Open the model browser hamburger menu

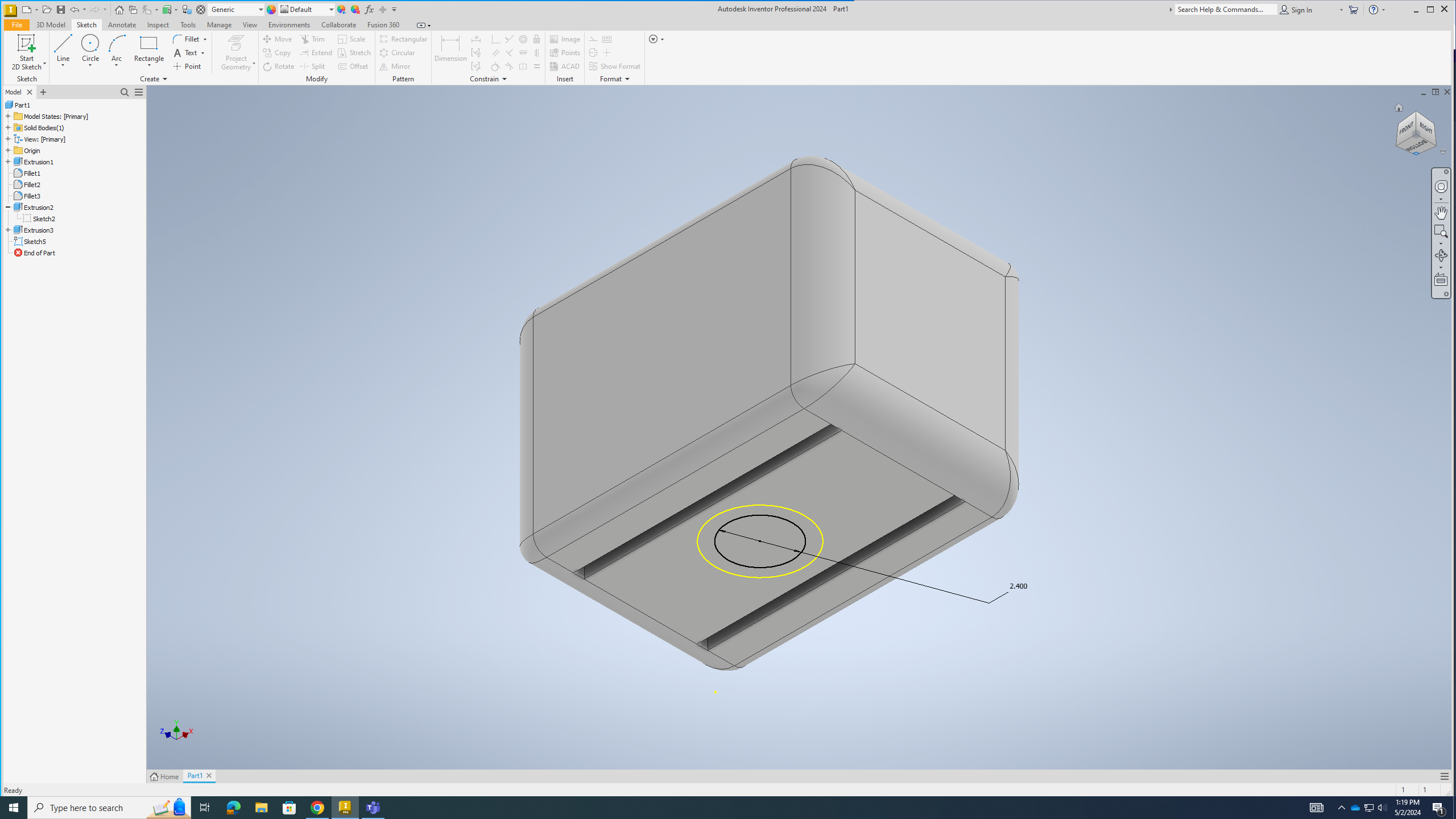[139, 92]
